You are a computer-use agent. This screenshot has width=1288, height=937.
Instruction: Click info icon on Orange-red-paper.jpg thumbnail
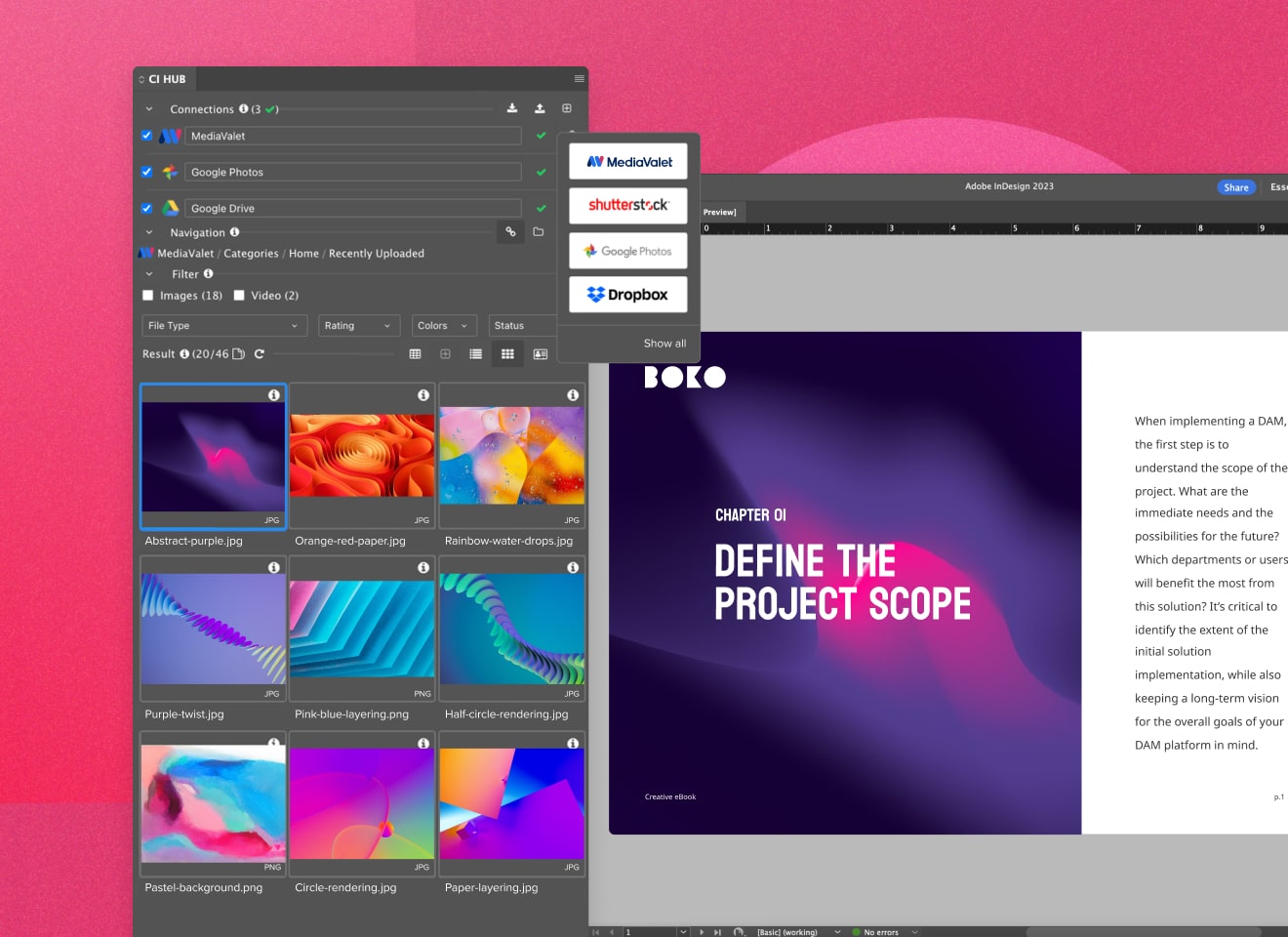tap(423, 395)
